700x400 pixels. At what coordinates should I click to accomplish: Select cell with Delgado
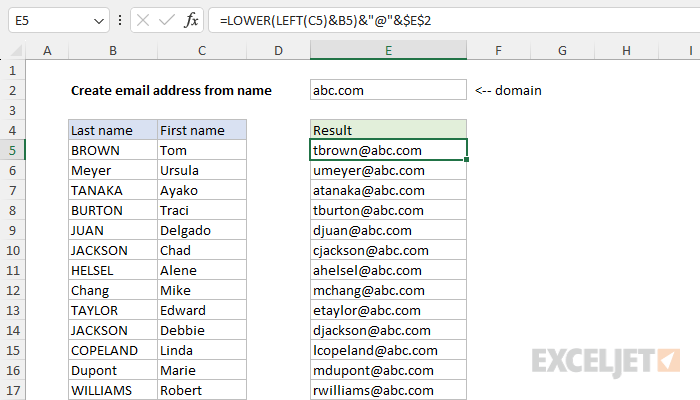202,230
